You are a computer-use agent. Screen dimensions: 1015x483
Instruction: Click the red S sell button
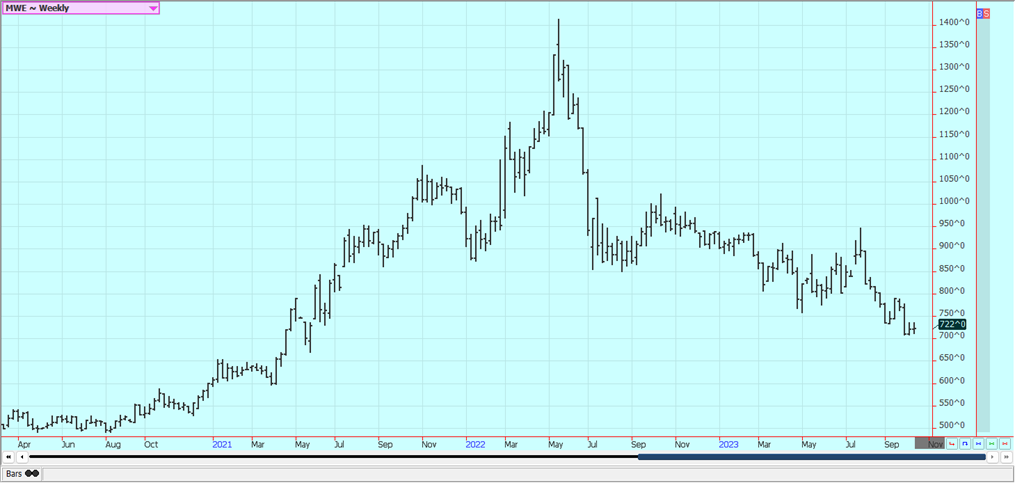point(987,14)
